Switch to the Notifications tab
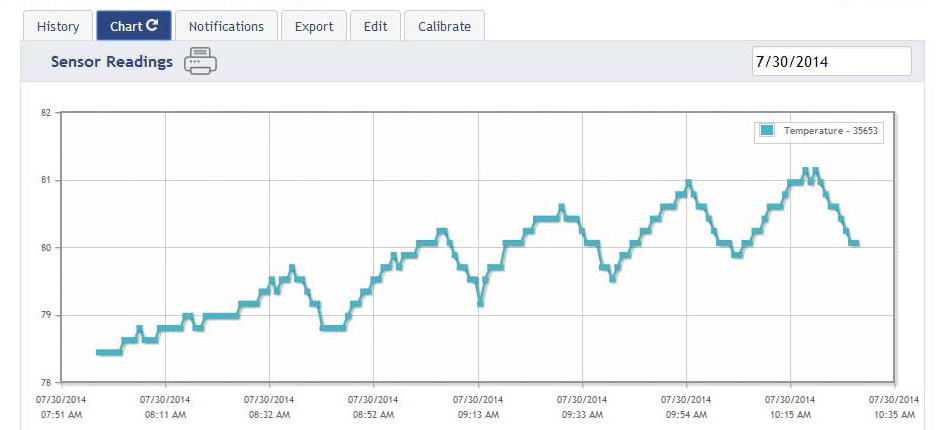The width and height of the screenshot is (940, 430). pos(226,26)
